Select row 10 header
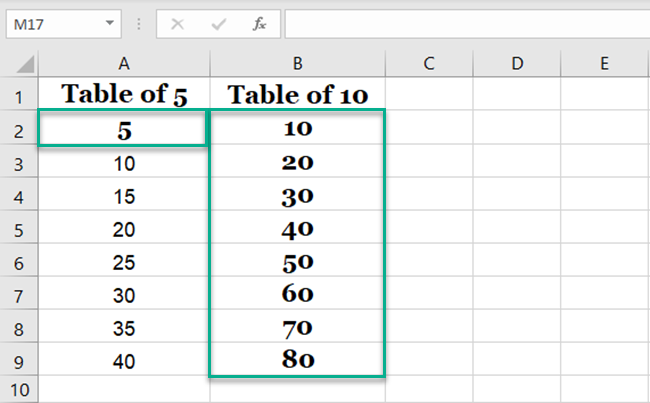Image resolution: width=650 pixels, height=403 pixels. point(19,389)
